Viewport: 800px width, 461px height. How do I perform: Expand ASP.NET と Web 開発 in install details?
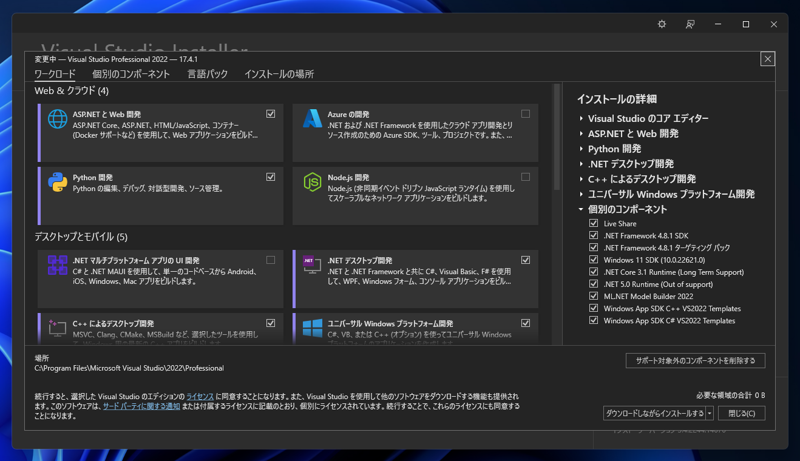[581, 134]
